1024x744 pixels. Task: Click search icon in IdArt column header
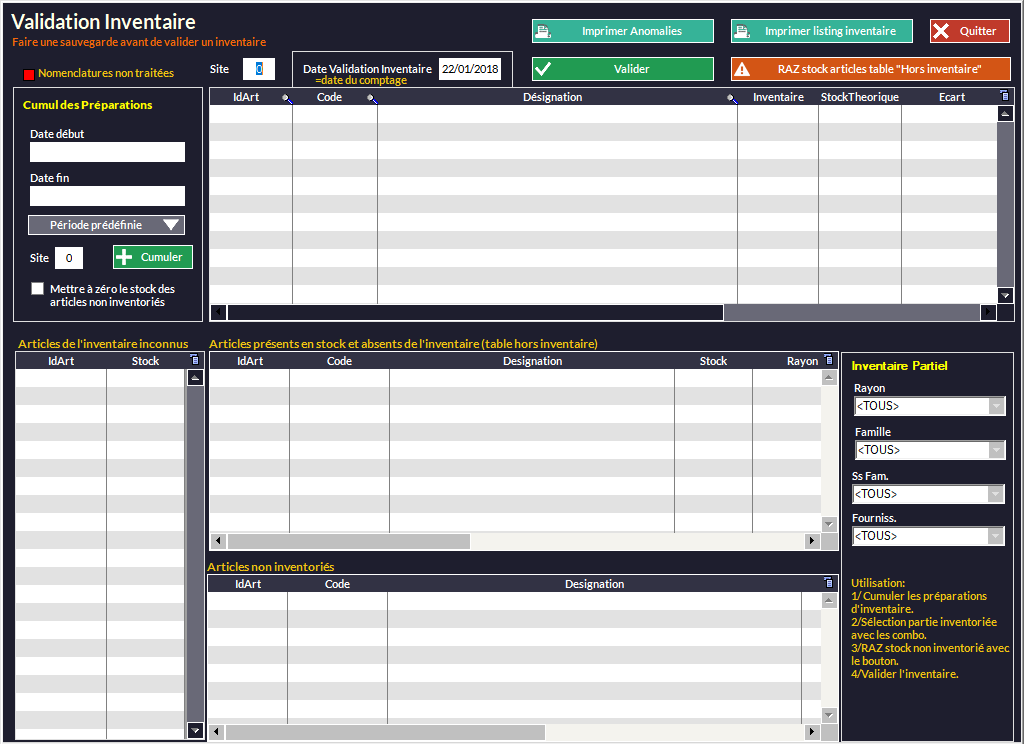point(286,98)
